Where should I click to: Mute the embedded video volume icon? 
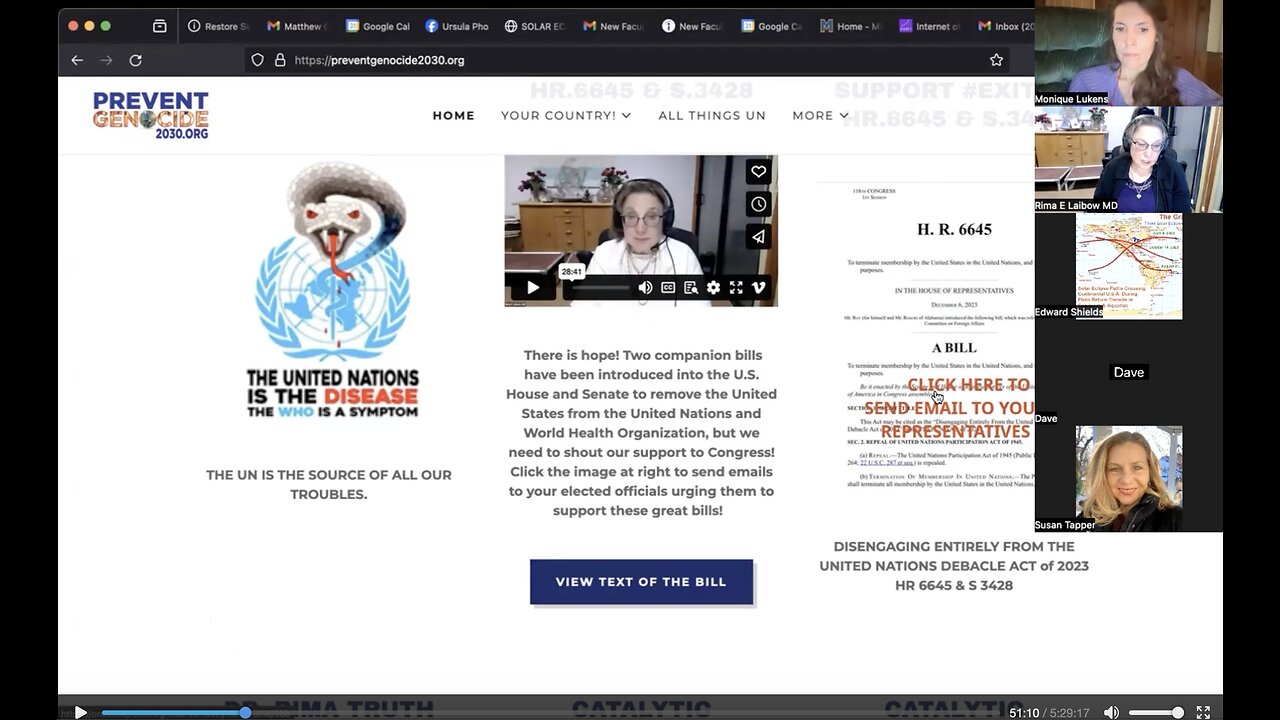point(646,288)
